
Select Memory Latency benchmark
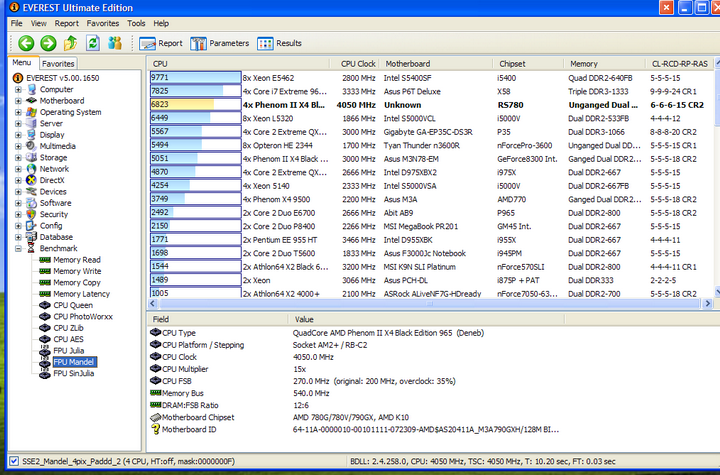coord(81,294)
